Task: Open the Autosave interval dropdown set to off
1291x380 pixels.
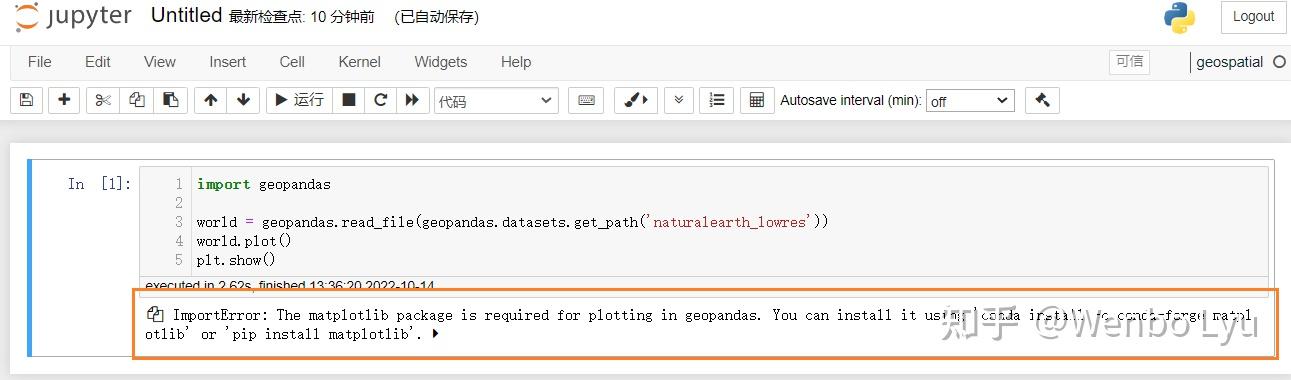Action: (970, 101)
